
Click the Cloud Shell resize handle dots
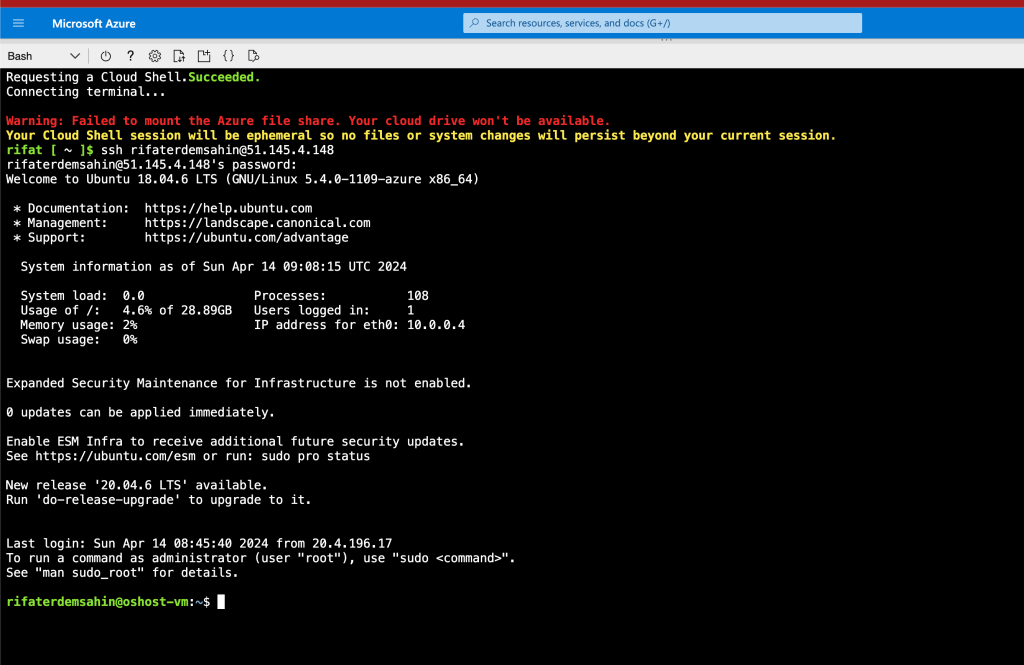[665, 40]
